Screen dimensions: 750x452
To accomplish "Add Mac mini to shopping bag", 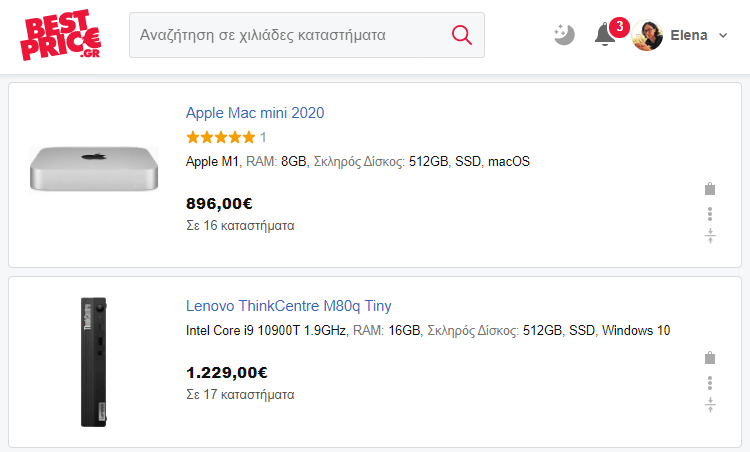I will point(710,189).
